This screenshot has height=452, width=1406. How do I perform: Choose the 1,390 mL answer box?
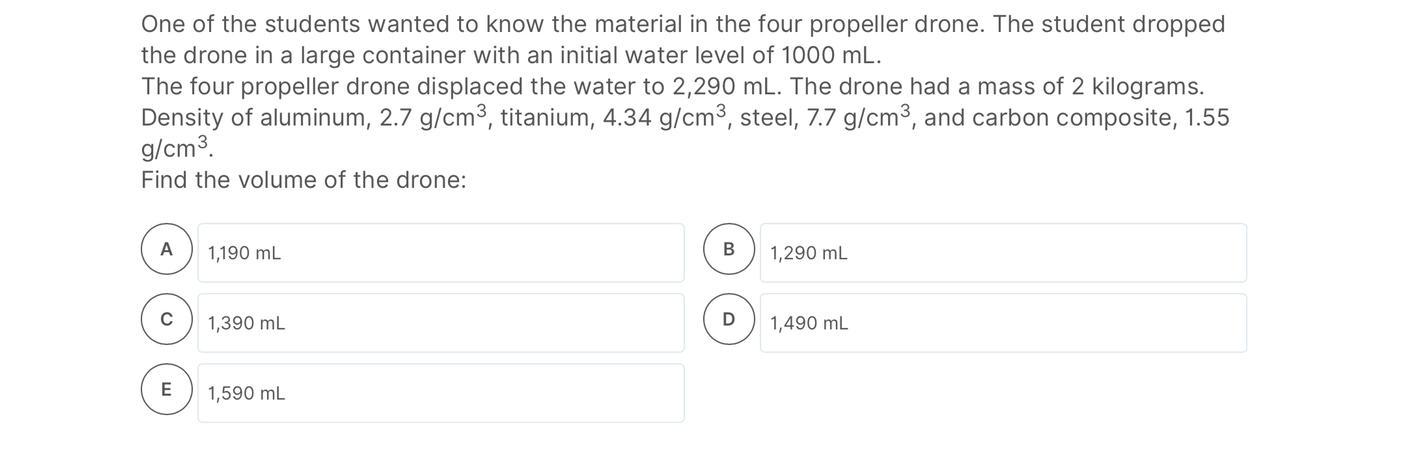point(441,323)
